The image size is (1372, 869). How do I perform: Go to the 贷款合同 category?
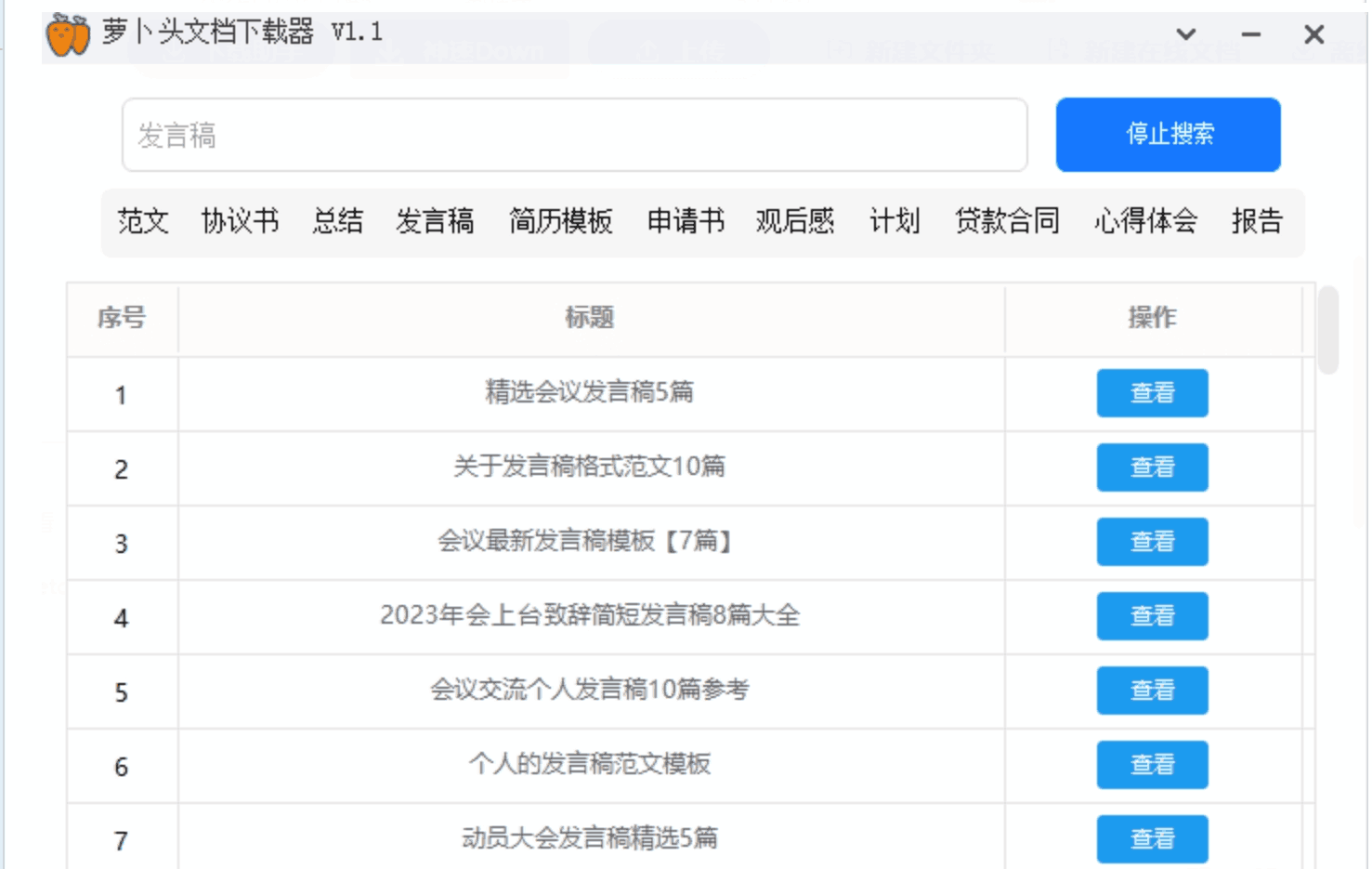(x=1007, y=222)
